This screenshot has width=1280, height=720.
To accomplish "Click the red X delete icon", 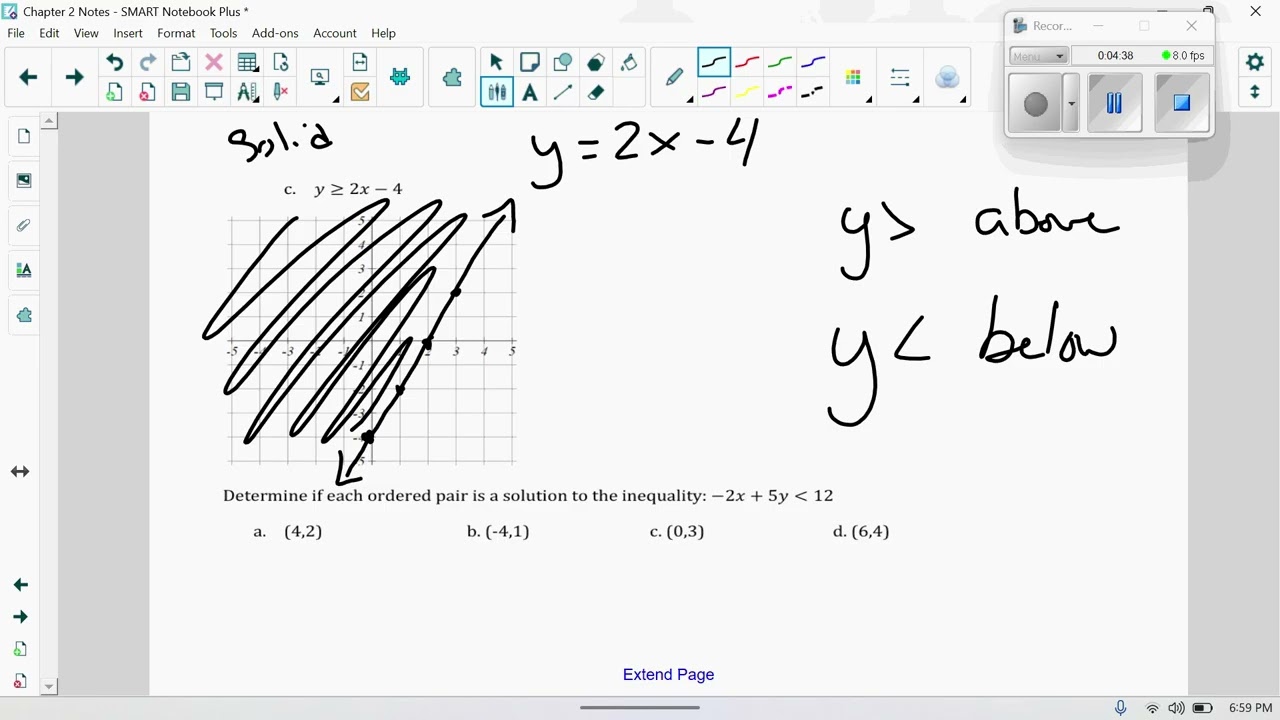I will click(213, 63).
